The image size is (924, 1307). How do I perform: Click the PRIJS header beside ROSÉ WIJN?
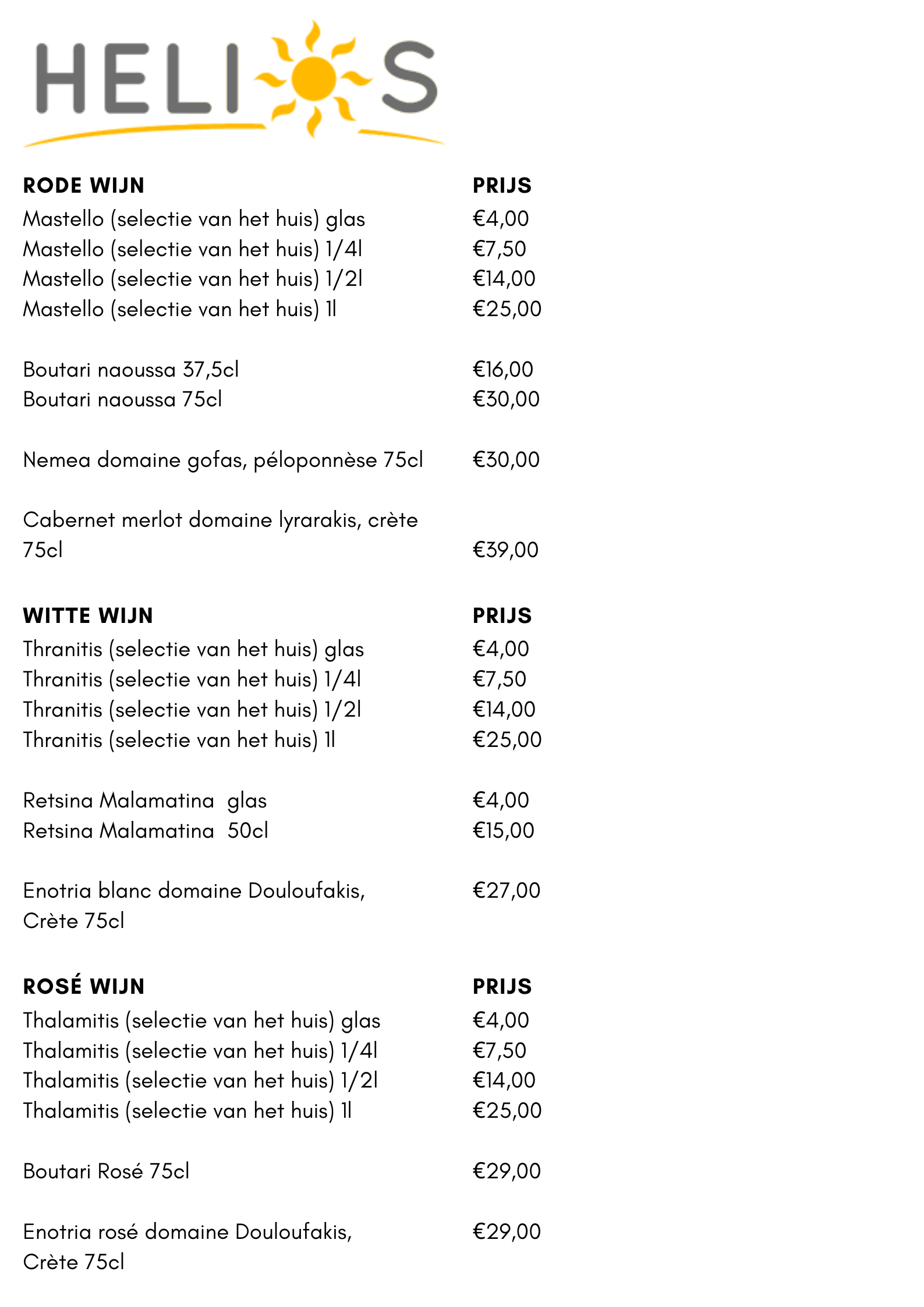[502, 987]
